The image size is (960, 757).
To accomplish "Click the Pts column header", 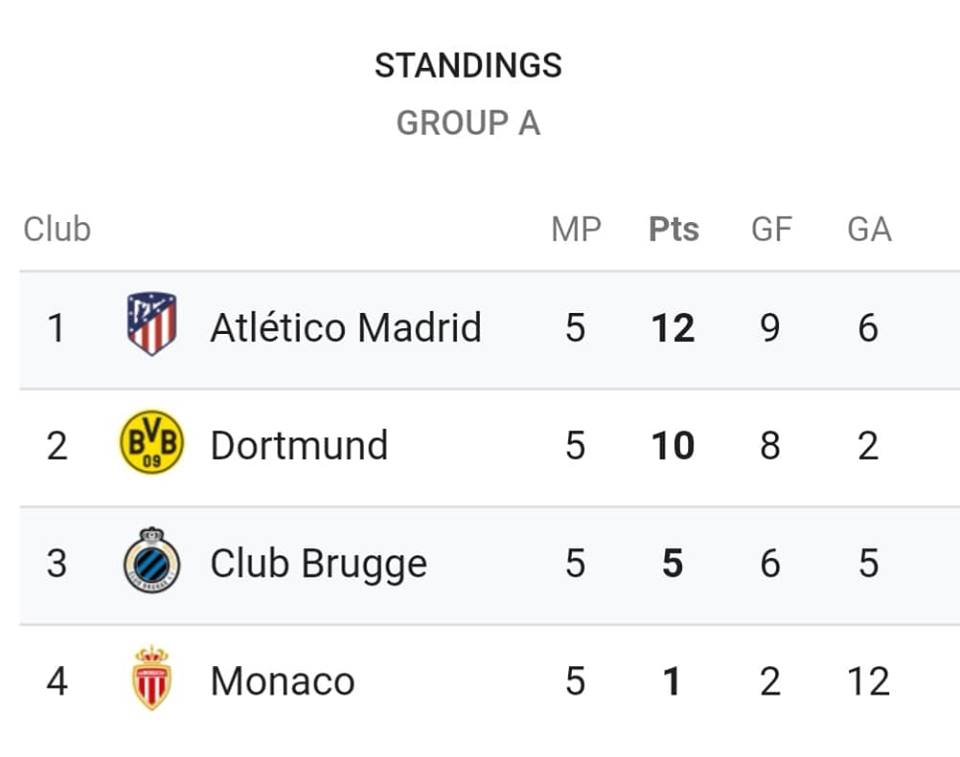I will 673,230.
